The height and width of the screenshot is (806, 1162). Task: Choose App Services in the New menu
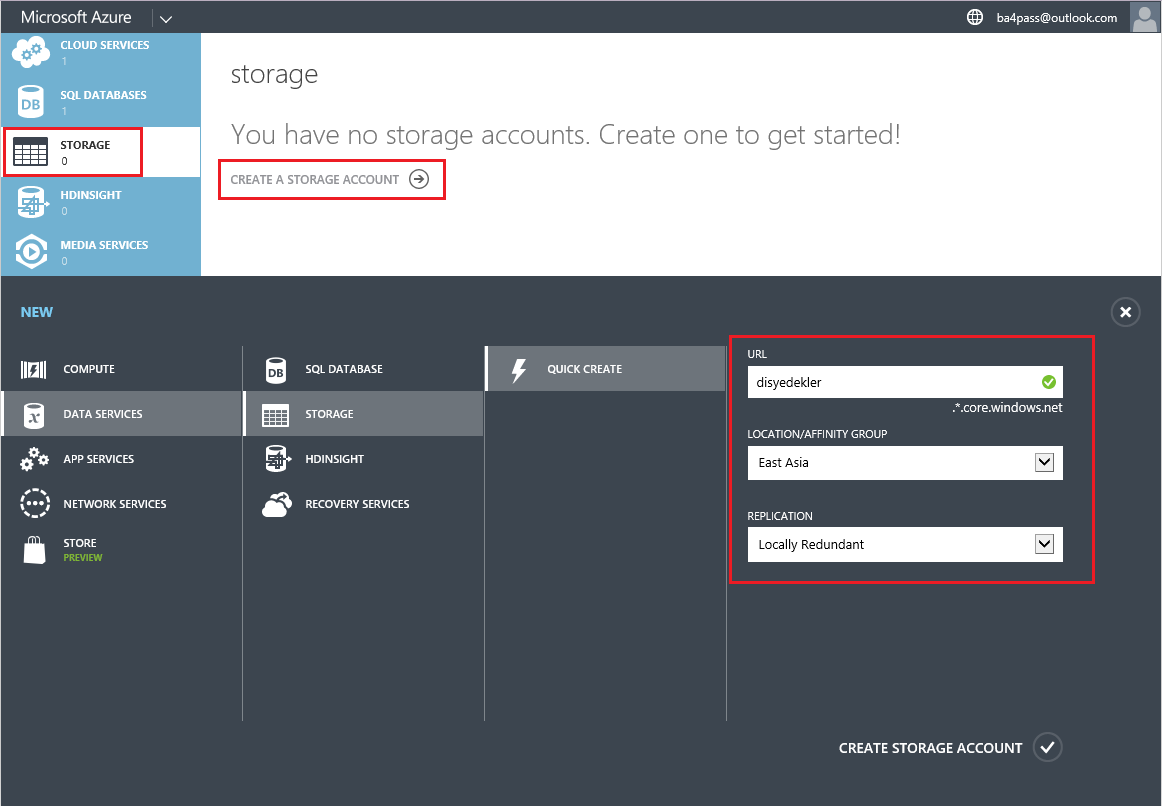122,459
